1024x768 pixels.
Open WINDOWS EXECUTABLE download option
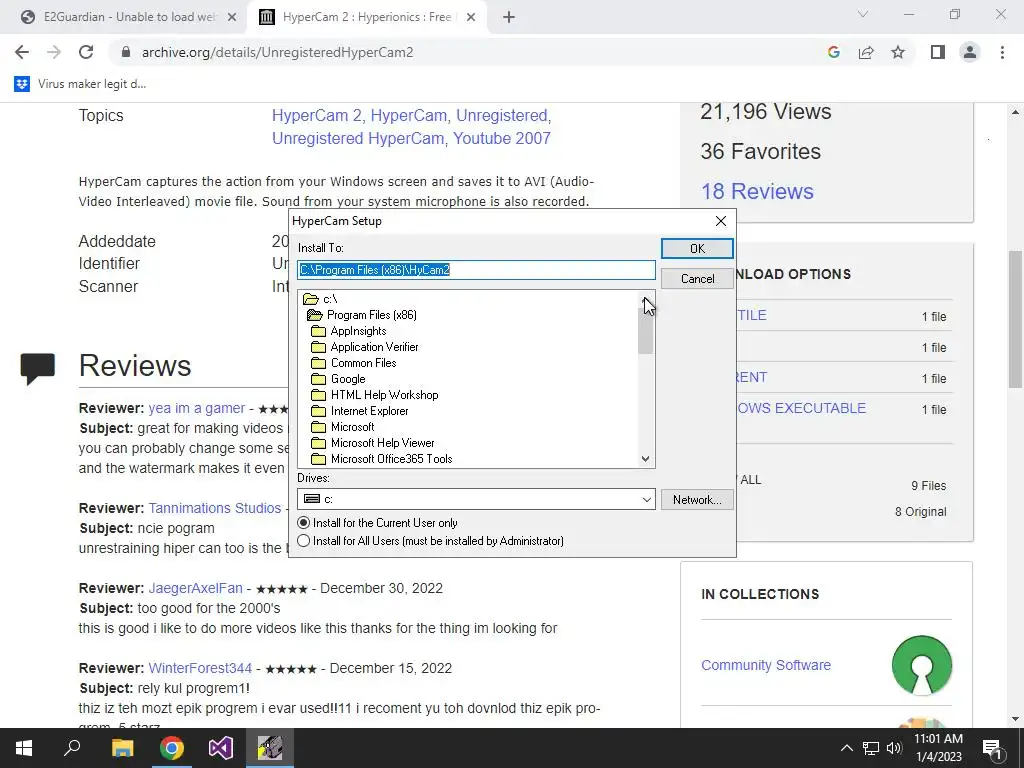tap(802, 408)
